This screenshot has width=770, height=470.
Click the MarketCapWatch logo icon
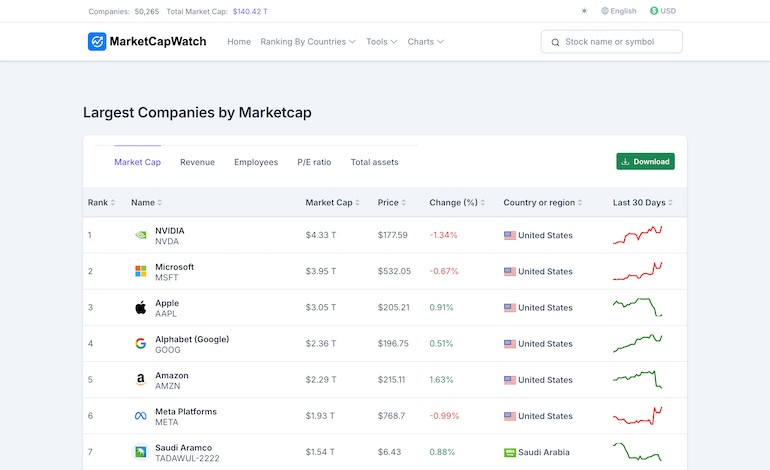tap(97, 42)
